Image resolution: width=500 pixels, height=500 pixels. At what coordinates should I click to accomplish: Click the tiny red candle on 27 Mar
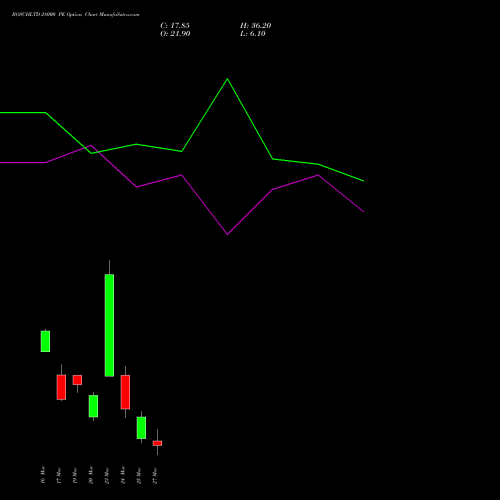[157, 443]
